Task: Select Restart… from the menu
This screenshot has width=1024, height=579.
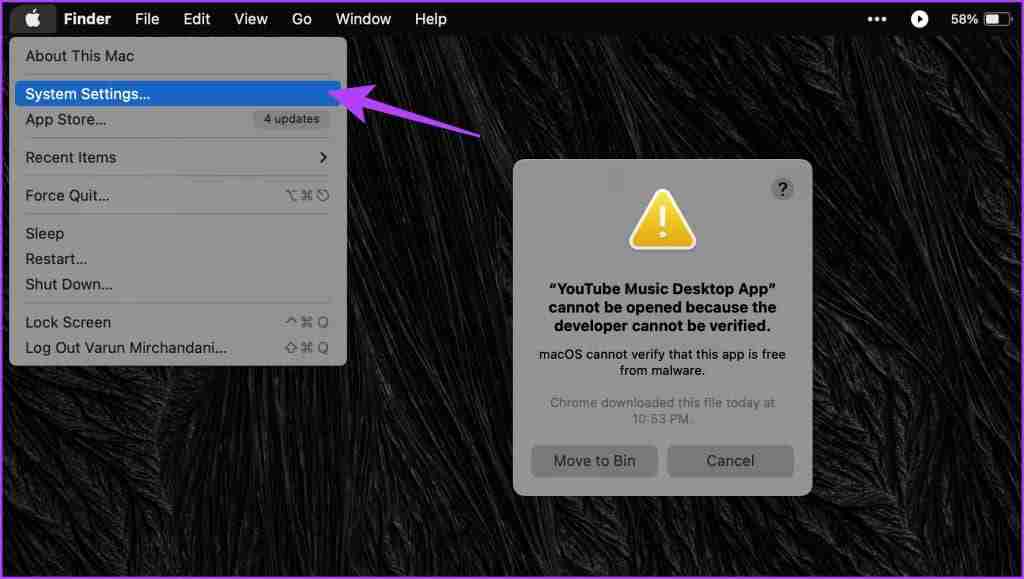Action: pyautogui.click(x=178, y=259)
